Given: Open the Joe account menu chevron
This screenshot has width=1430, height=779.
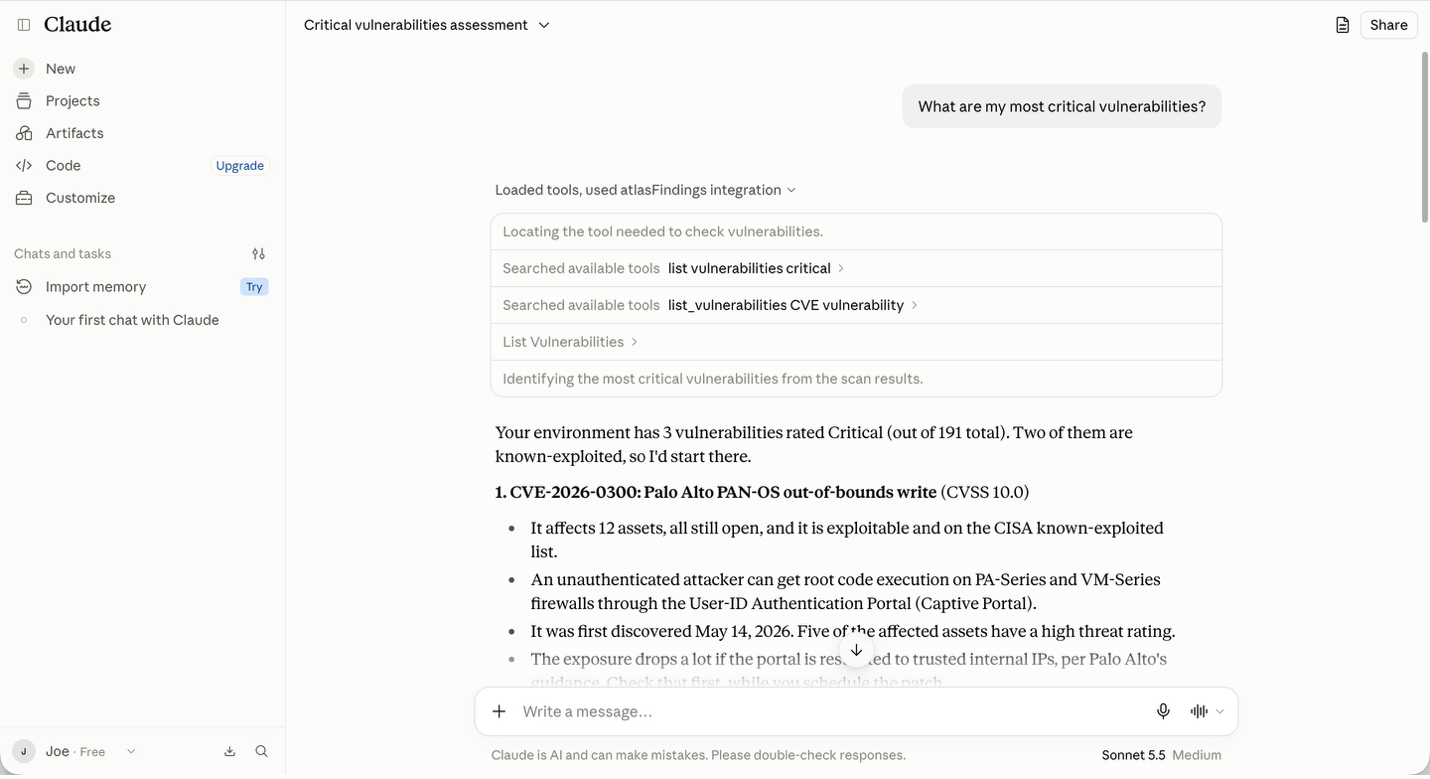Looking at the screenshot, I should tap(131, 751).
